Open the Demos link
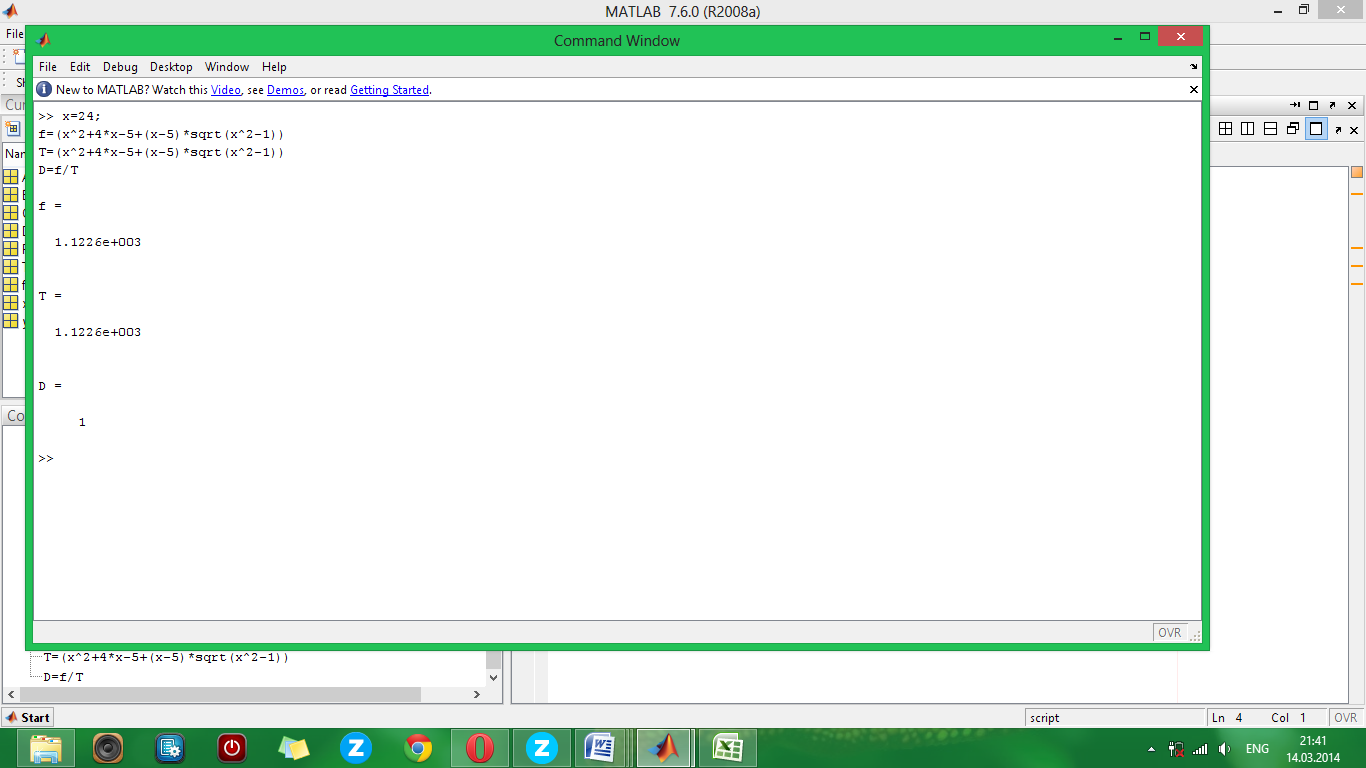The image size is (1366, 768). pos(285,90)
